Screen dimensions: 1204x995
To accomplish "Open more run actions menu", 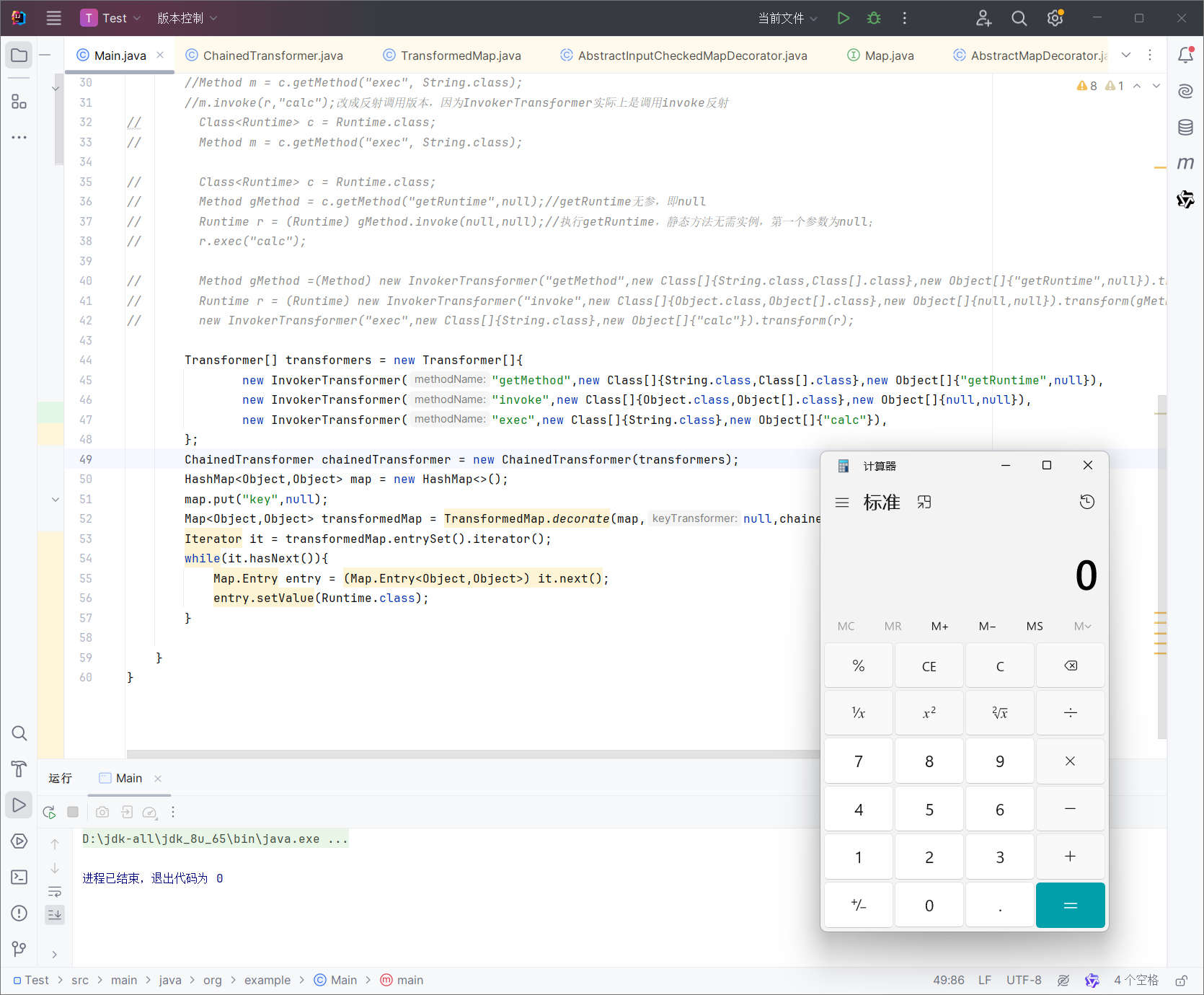I will (x=905, y=18).
